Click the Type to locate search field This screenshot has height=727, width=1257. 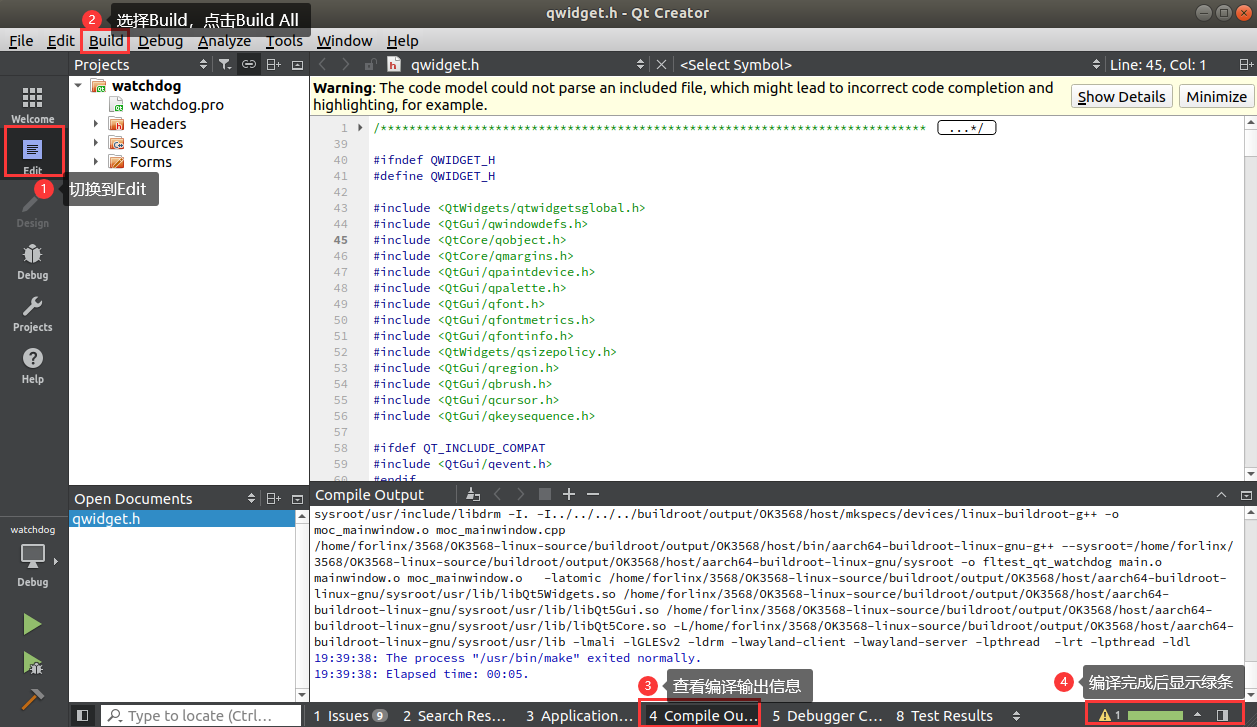202,716
